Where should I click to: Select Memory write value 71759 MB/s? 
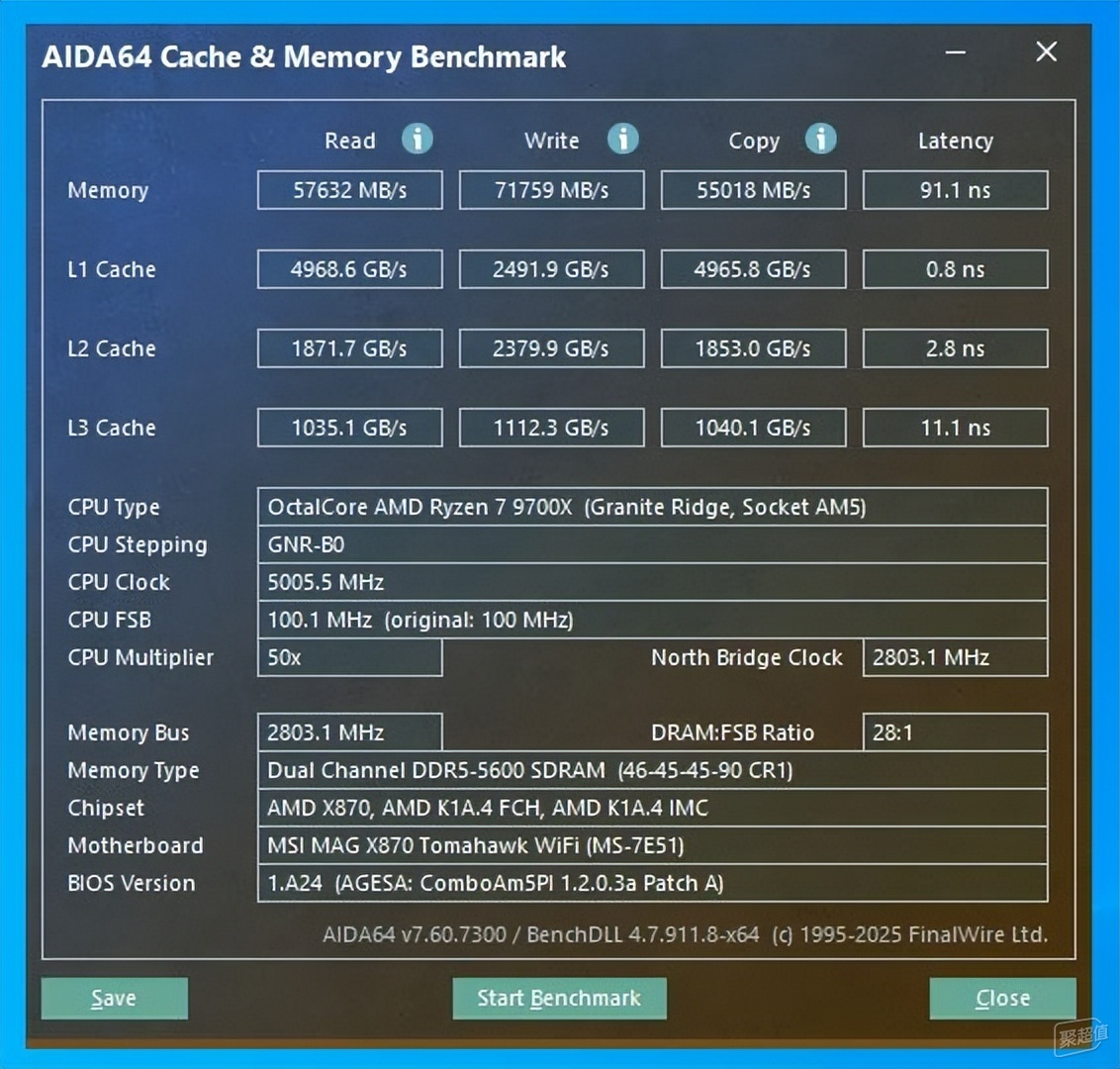point(551,190)
